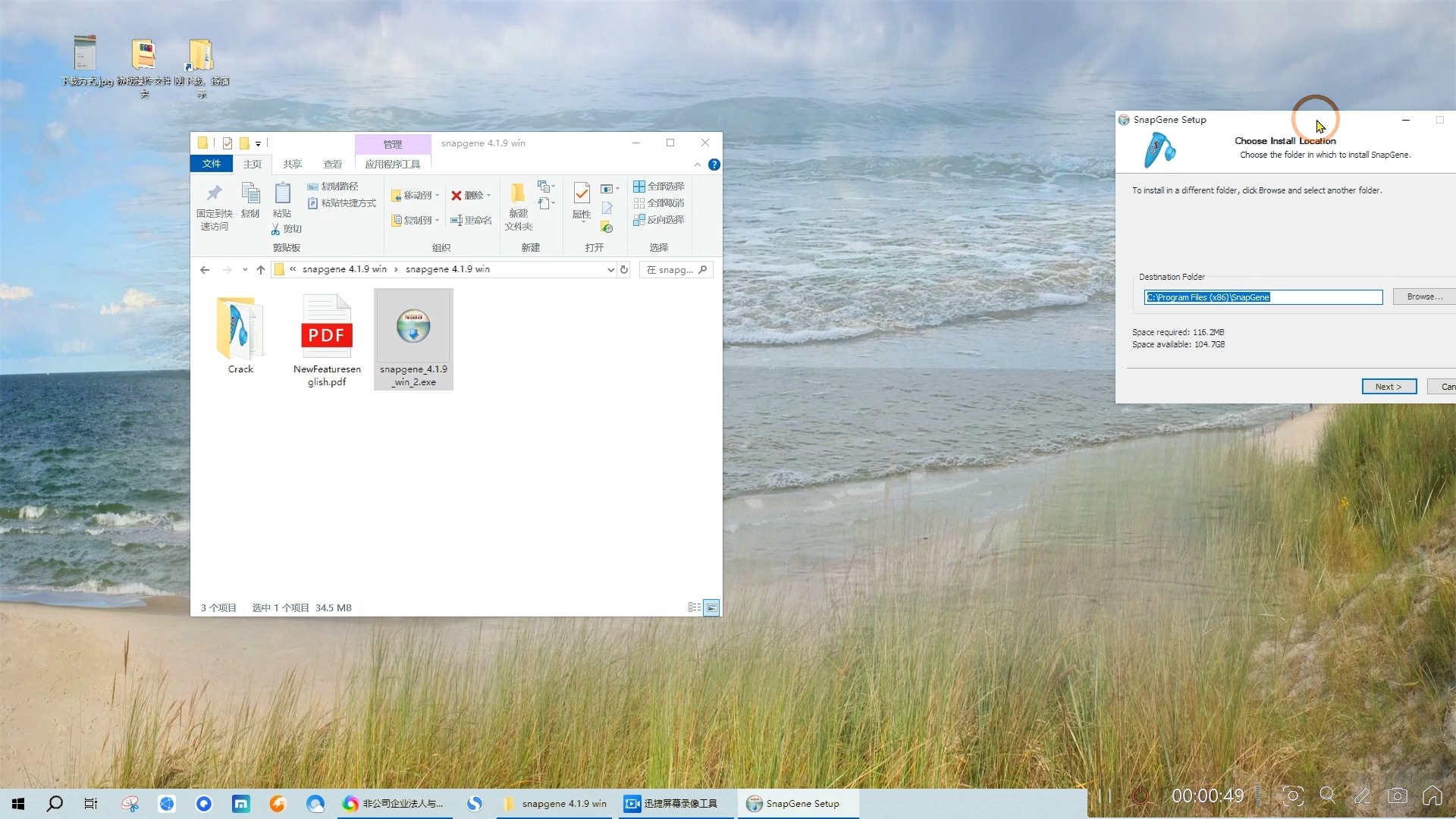
Task: Click the Destination Folder path field
Action: coord(1263,297)
